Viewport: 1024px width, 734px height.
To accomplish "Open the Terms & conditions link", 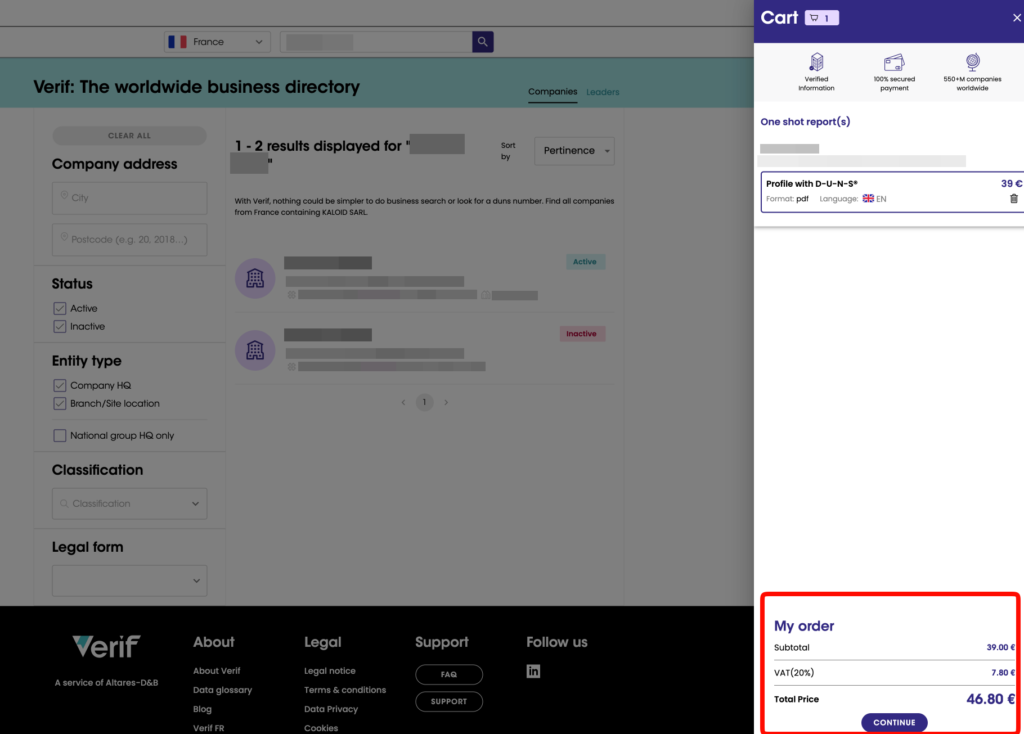I will (x=345, y=690).
